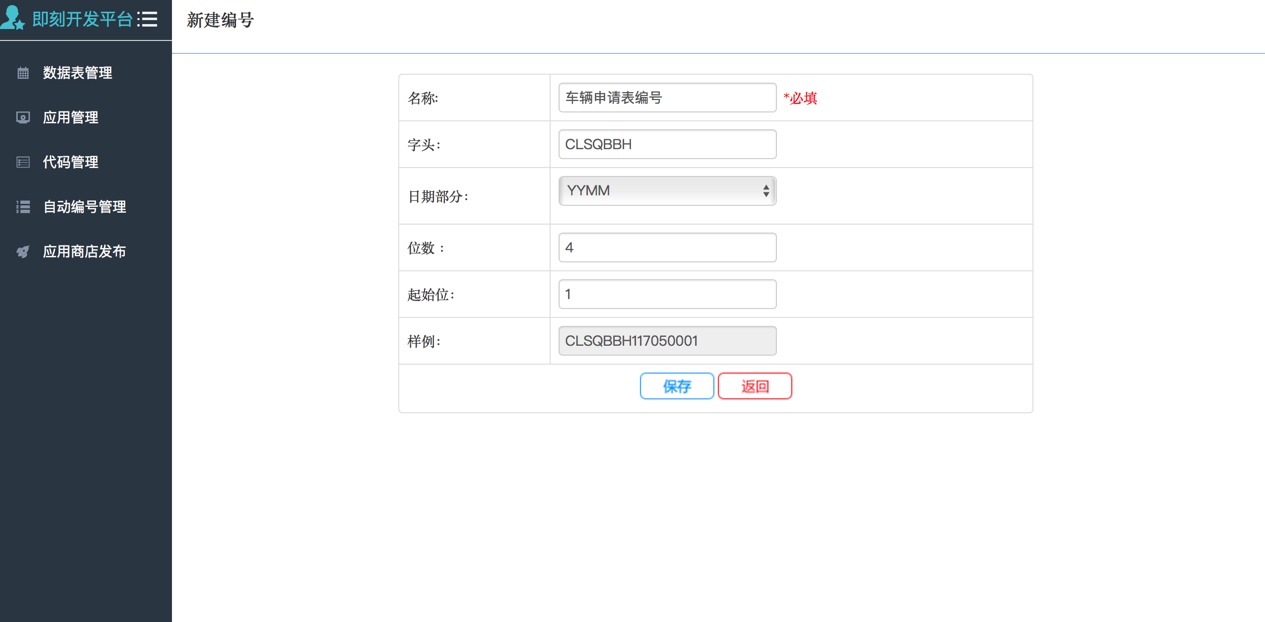Click into the 字头 input field
Screen dimensions: 1265x622
click(667, 144)
